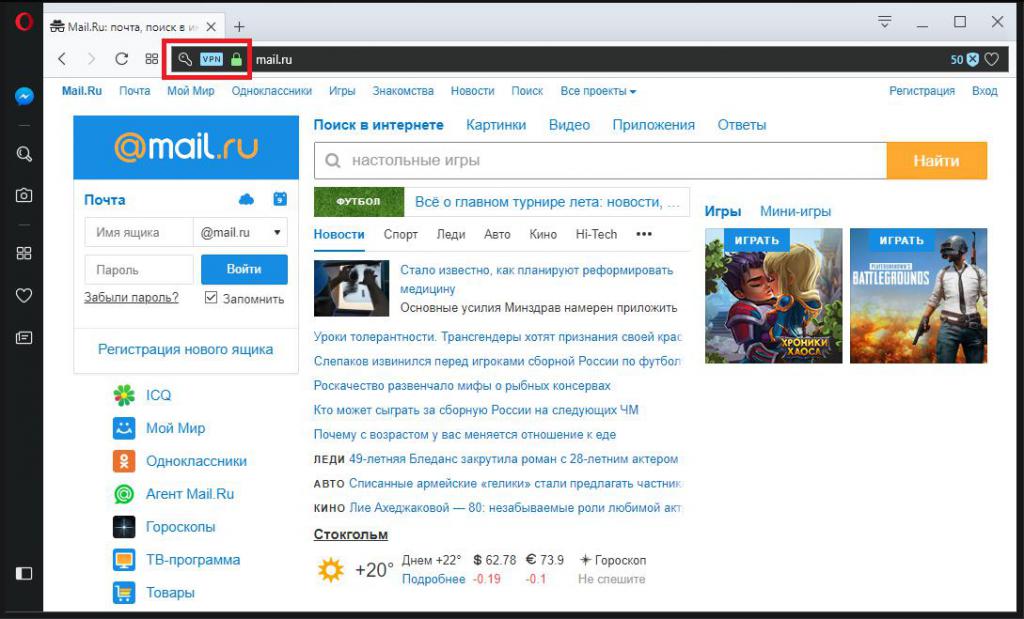Toggle the VPN badge
This screenshot has height=619, width=1024.
[x=212, y=59]
